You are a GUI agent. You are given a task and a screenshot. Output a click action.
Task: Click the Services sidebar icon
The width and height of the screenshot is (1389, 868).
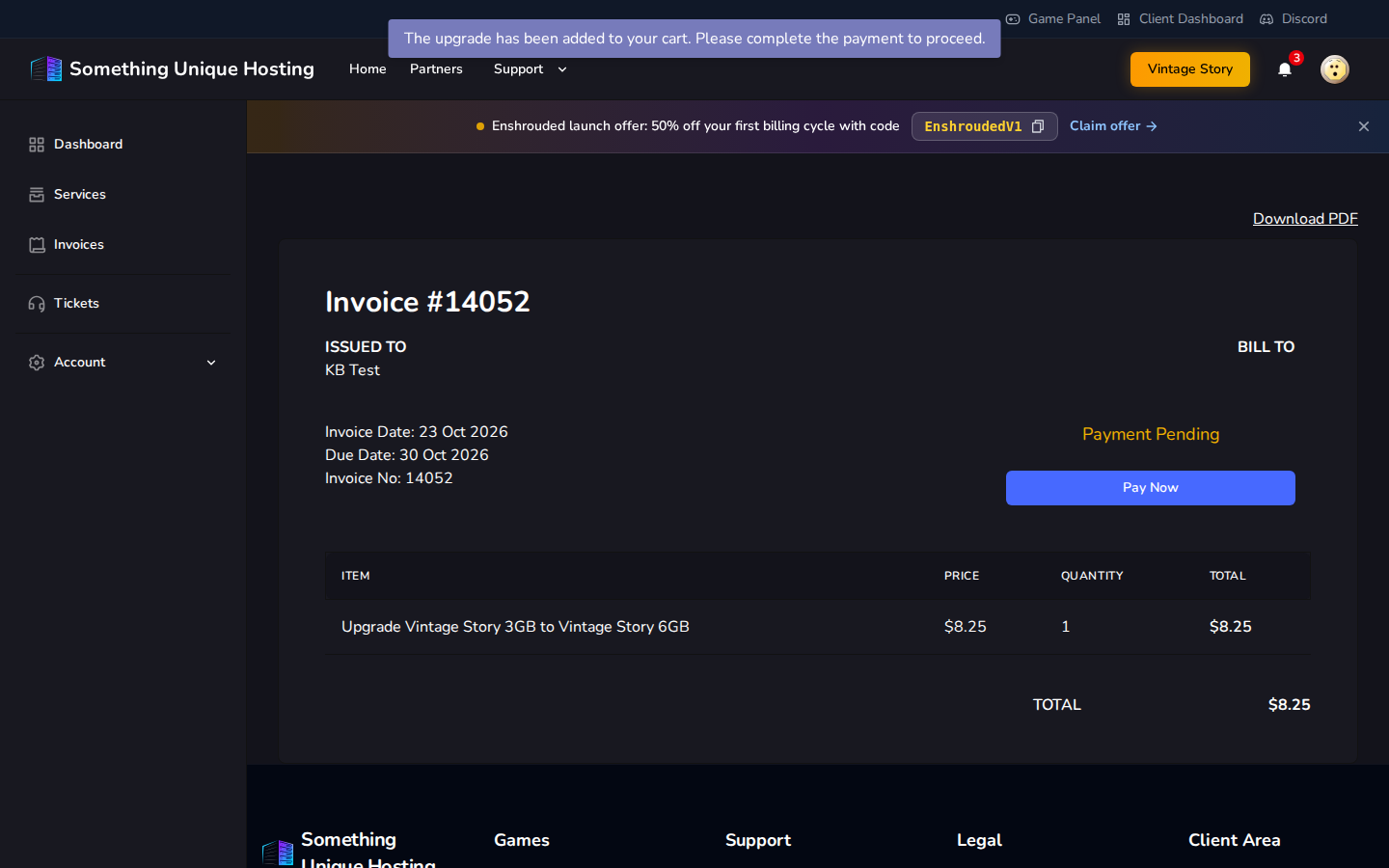[x=37, y=195]
